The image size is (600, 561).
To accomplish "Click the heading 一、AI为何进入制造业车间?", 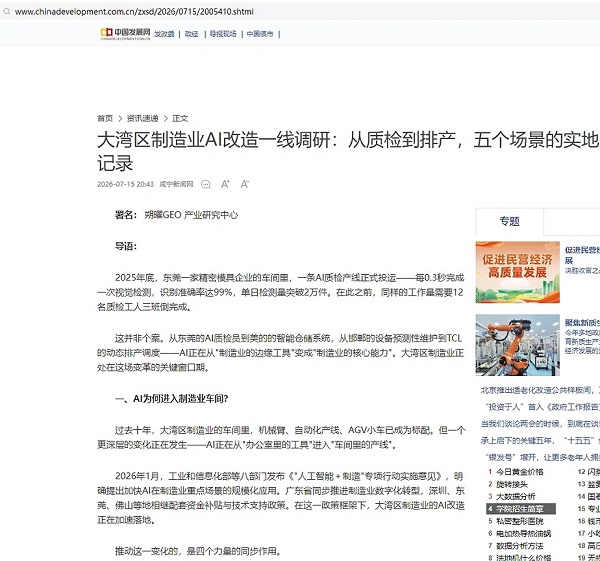I will point(171,399).
